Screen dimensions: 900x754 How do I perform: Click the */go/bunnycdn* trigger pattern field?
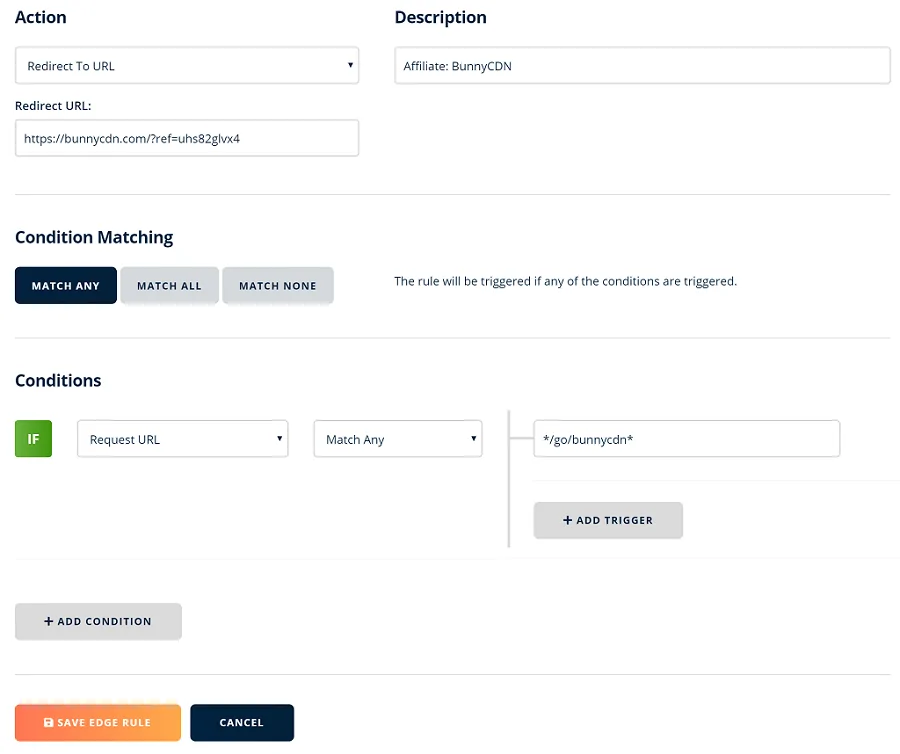pos(686,439)
